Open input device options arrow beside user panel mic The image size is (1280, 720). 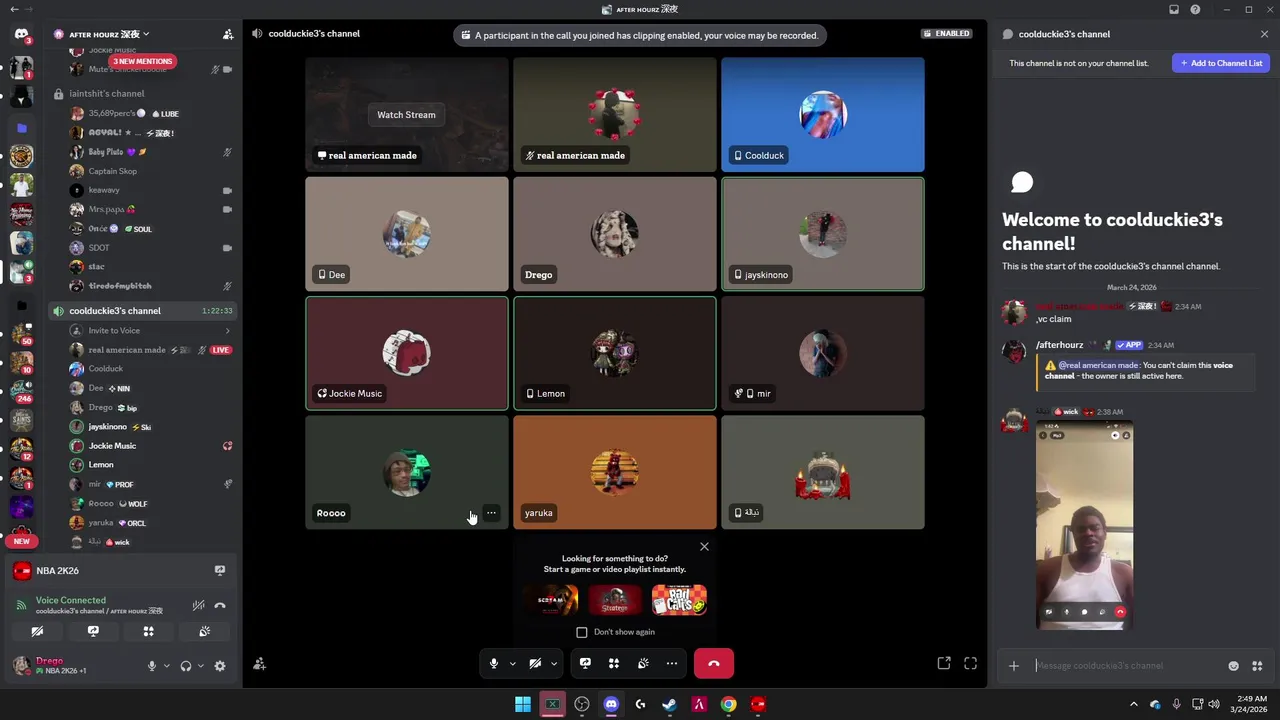point(166,666)
